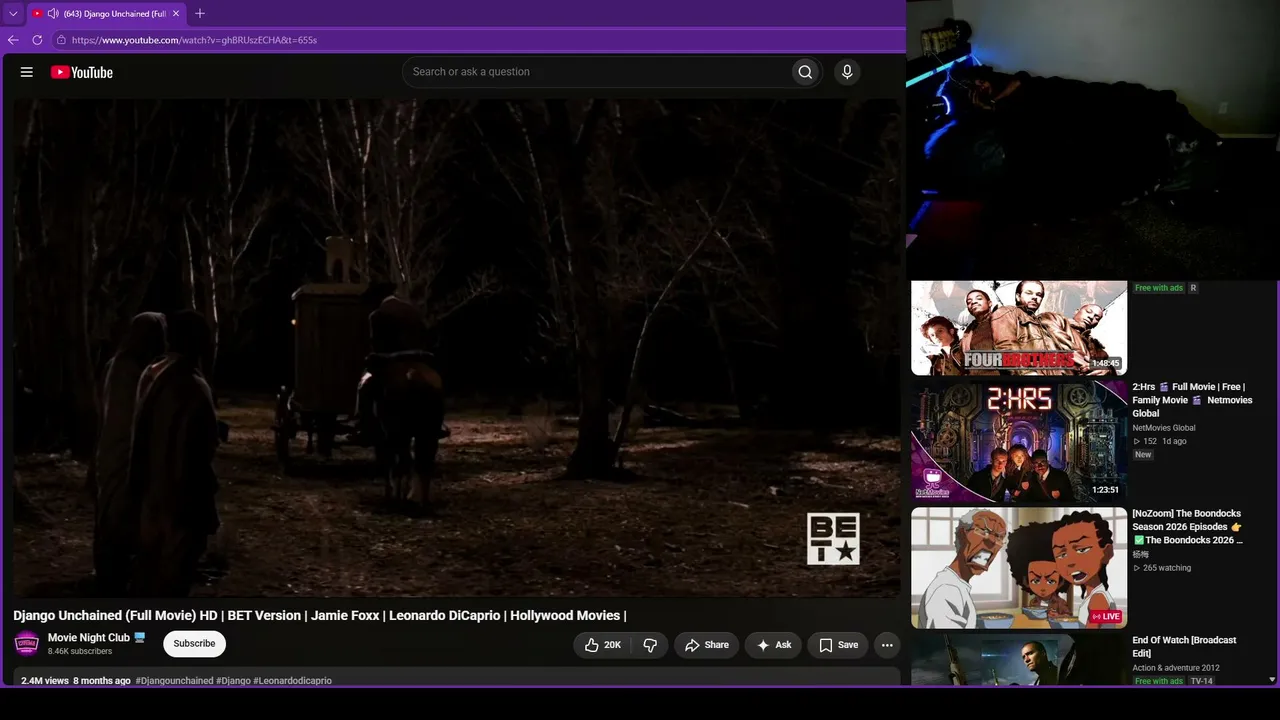1280x720 pixels.
Task: Open the more actions three-dot menu
Action: pyautogui.click(x=887, y=645)
